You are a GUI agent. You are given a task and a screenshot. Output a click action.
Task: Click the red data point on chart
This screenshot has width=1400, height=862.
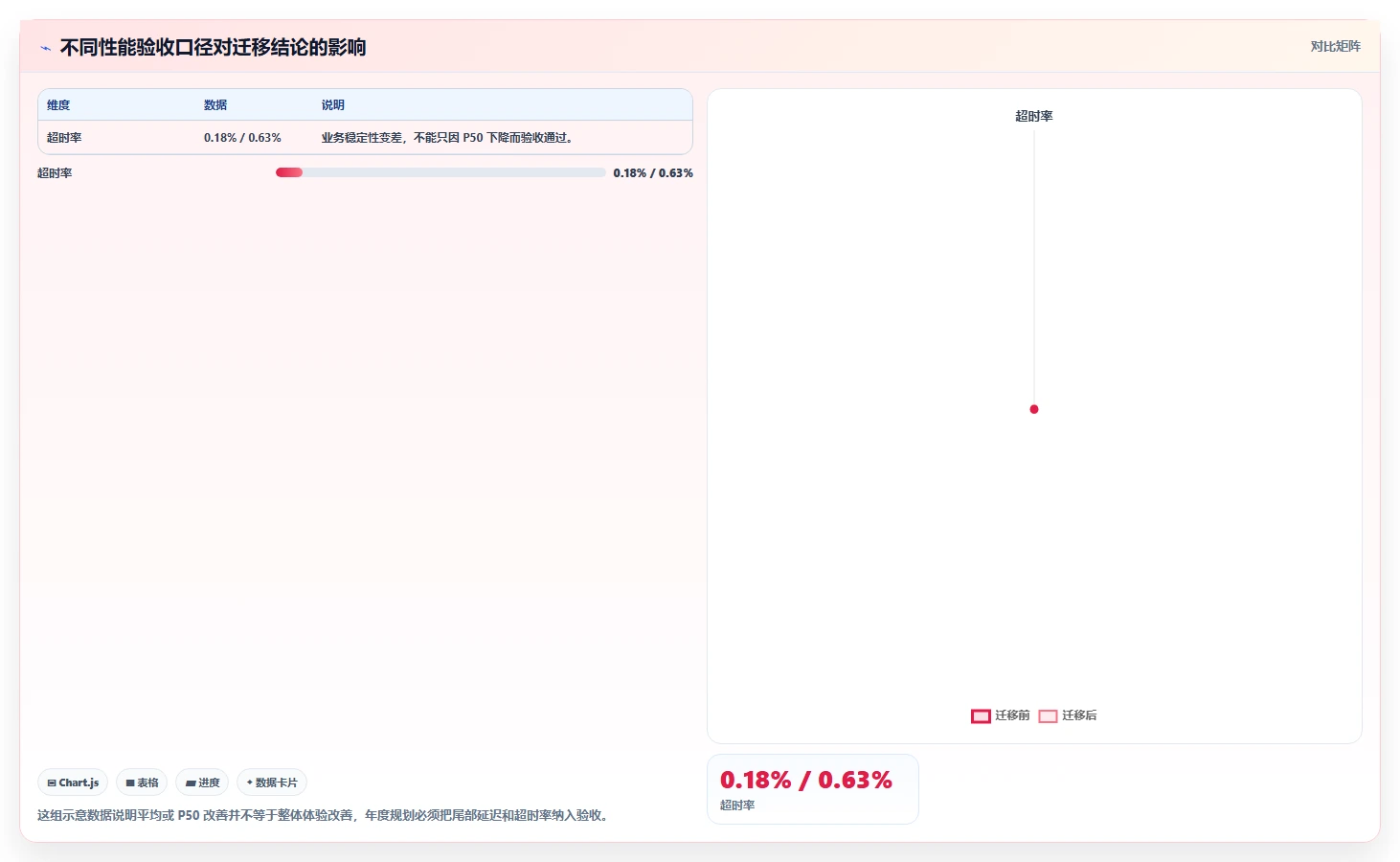[x=1034, y=409]
